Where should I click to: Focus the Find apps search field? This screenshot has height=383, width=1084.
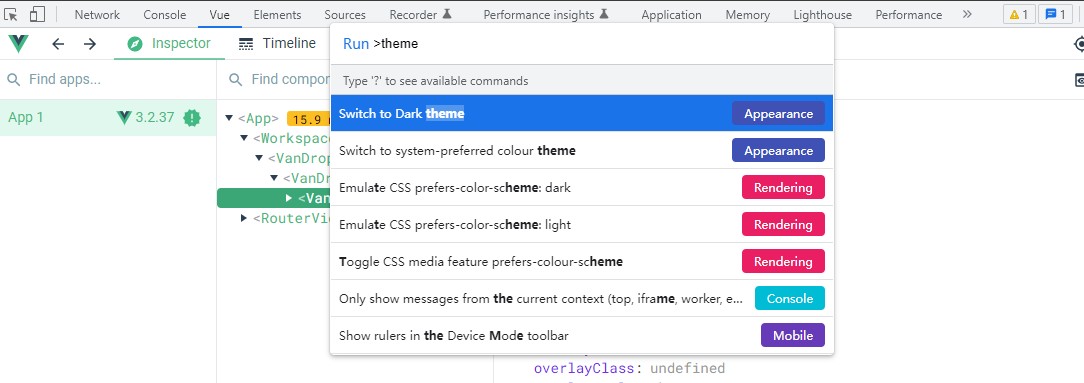pyautogui.click(x=108, y=80)
